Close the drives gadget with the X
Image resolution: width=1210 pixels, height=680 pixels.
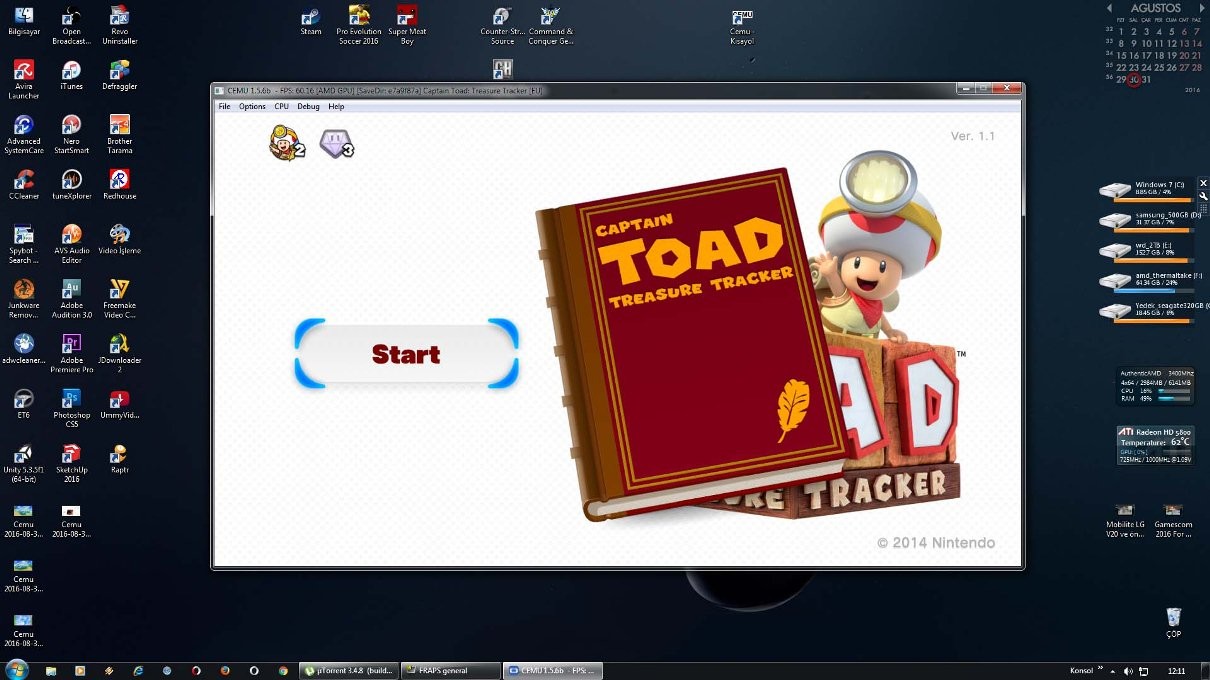(x=1203, y=183)
